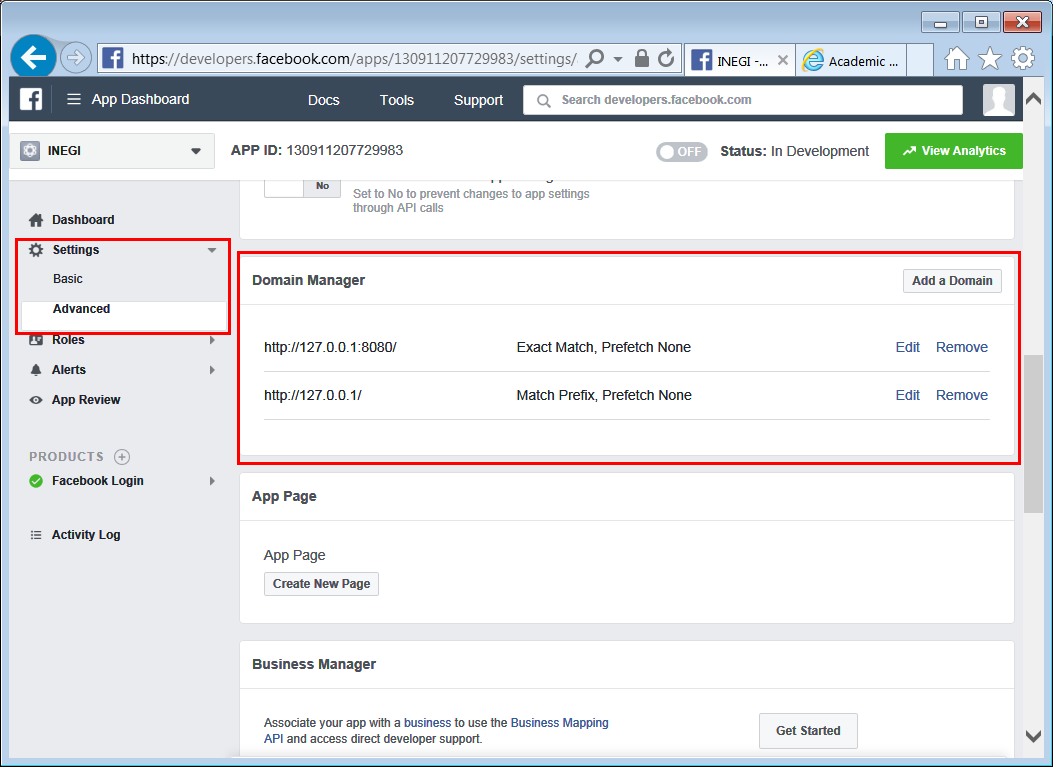This screenshot has height=767, width=1053.
Task: Click the new tab button
Action: (x=919, y=60)
